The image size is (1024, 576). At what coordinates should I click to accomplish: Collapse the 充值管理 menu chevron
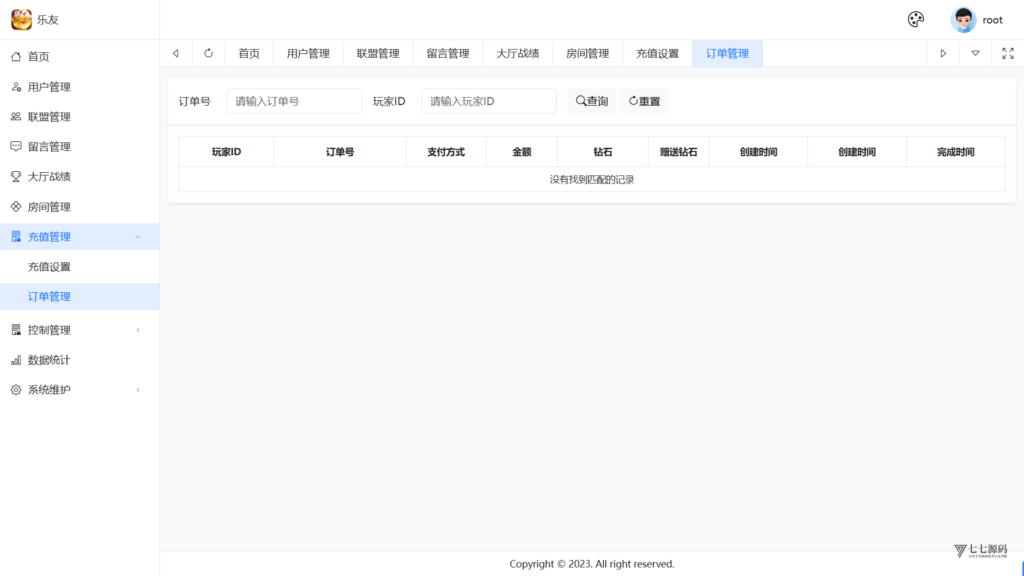tap(138, 237)
